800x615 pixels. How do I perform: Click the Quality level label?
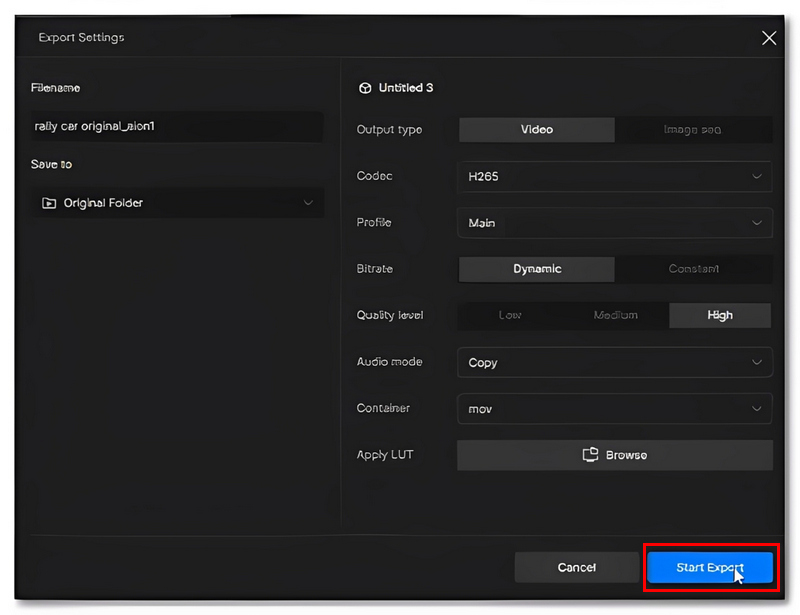coord(390,315)
